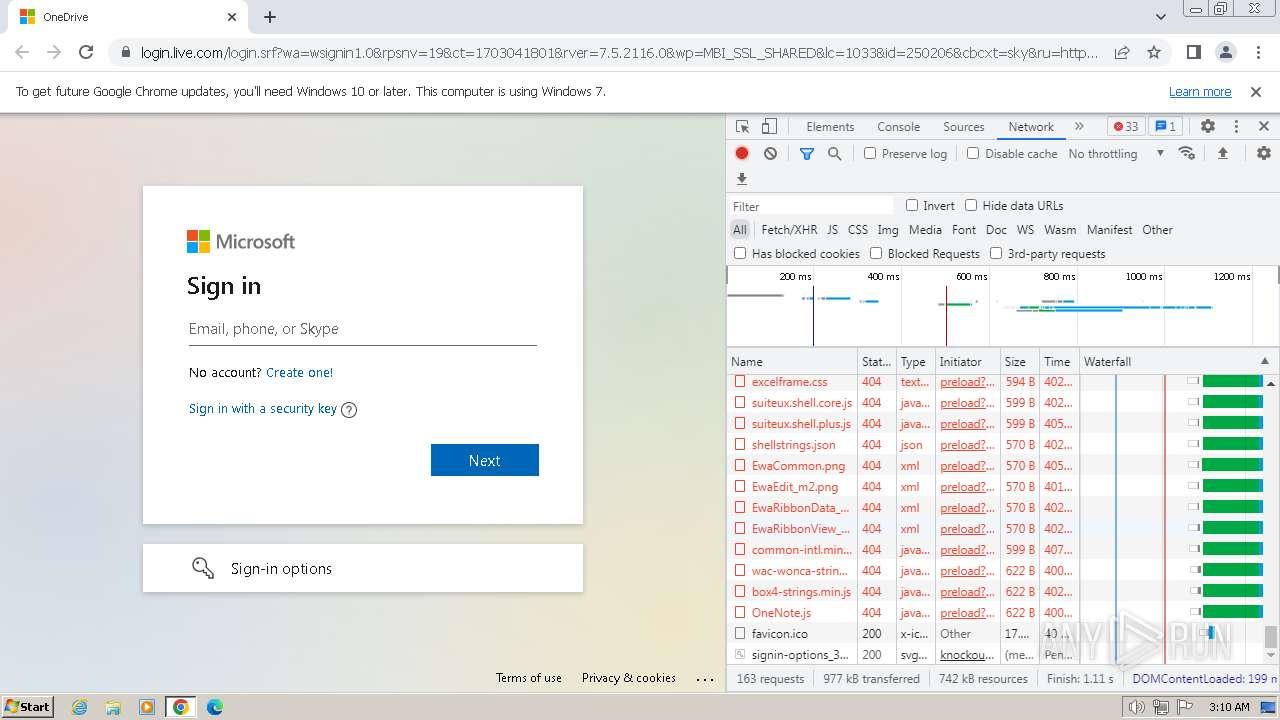Open Chrome three-dot menu
Viewport: 1280px width, 720px height.
coord(1256,52)
